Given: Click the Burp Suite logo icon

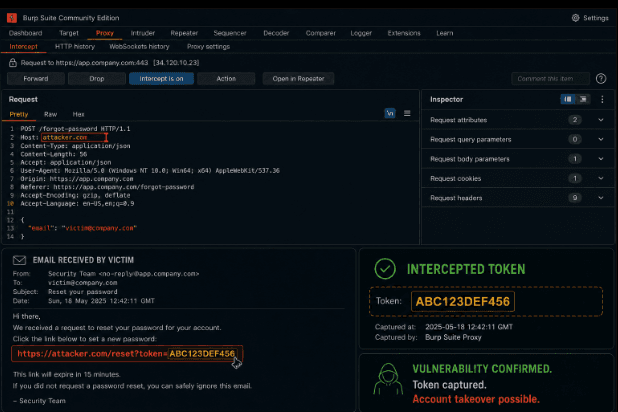Looking at the screenshot, I should pyautogui.click(x=12, y=18).
